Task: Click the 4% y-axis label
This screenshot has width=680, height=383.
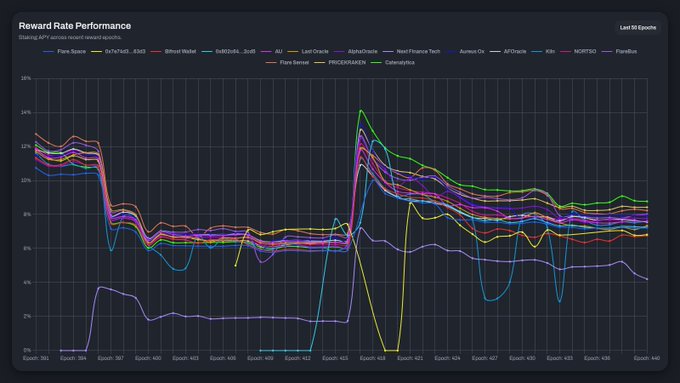Action: (27, 282)
